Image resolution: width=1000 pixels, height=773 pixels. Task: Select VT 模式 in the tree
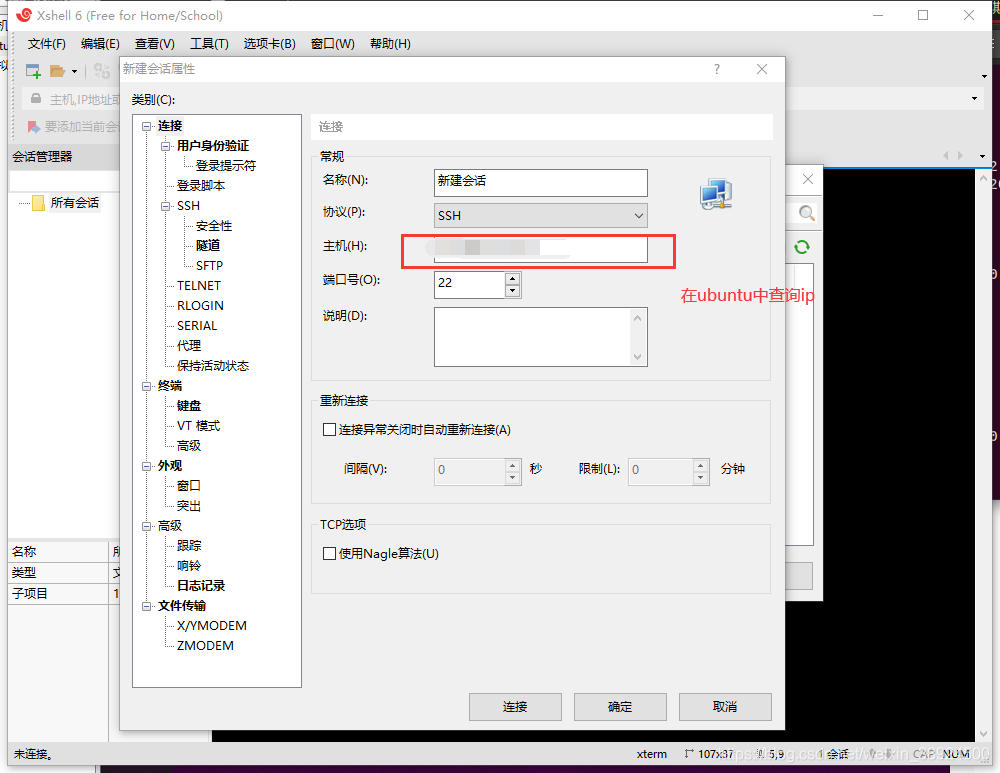pyautogui.click(x=198, y=425)
